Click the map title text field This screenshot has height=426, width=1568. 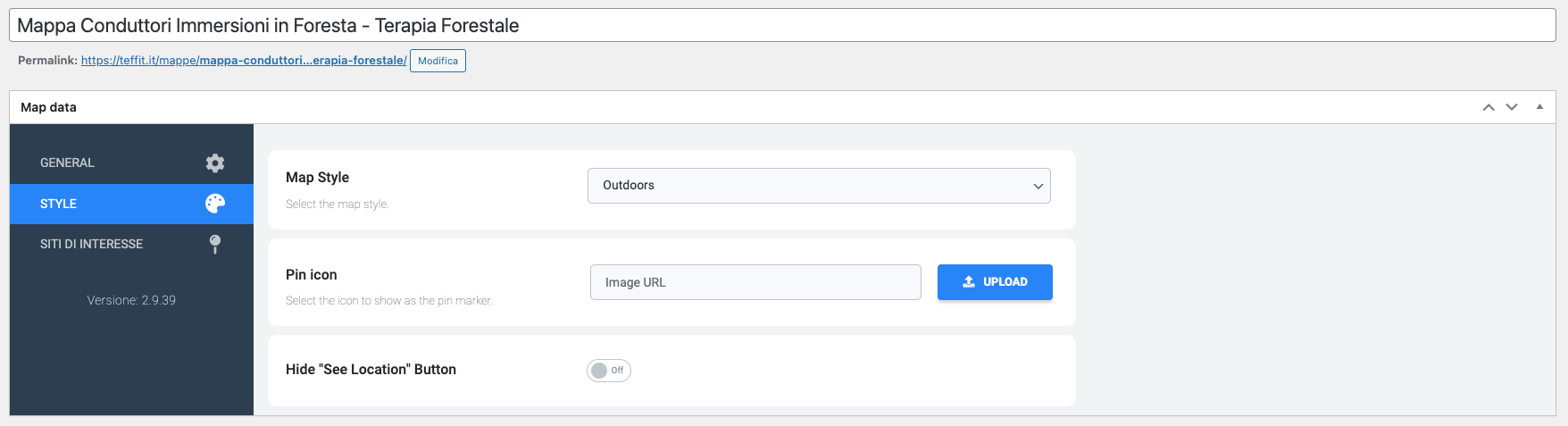coord(781,26)
